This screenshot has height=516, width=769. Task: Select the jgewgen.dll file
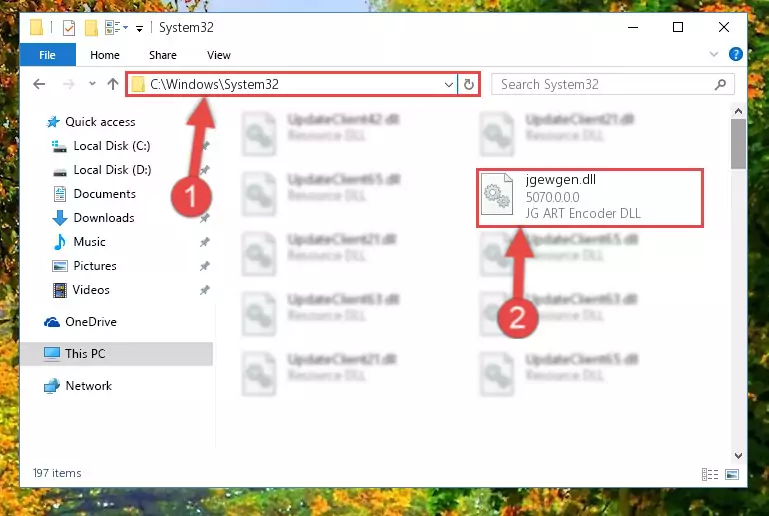[590, 198]
